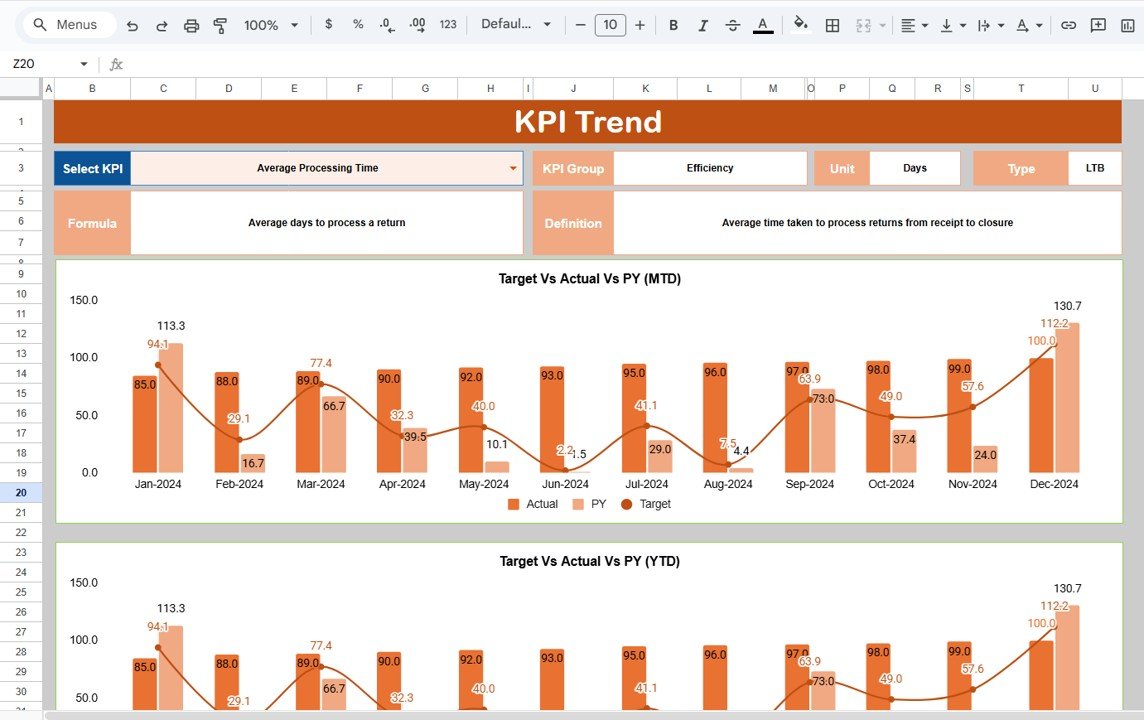Insert a link
The width and height of the screenshot is (1144, 720).
(x=1068, y=25)
